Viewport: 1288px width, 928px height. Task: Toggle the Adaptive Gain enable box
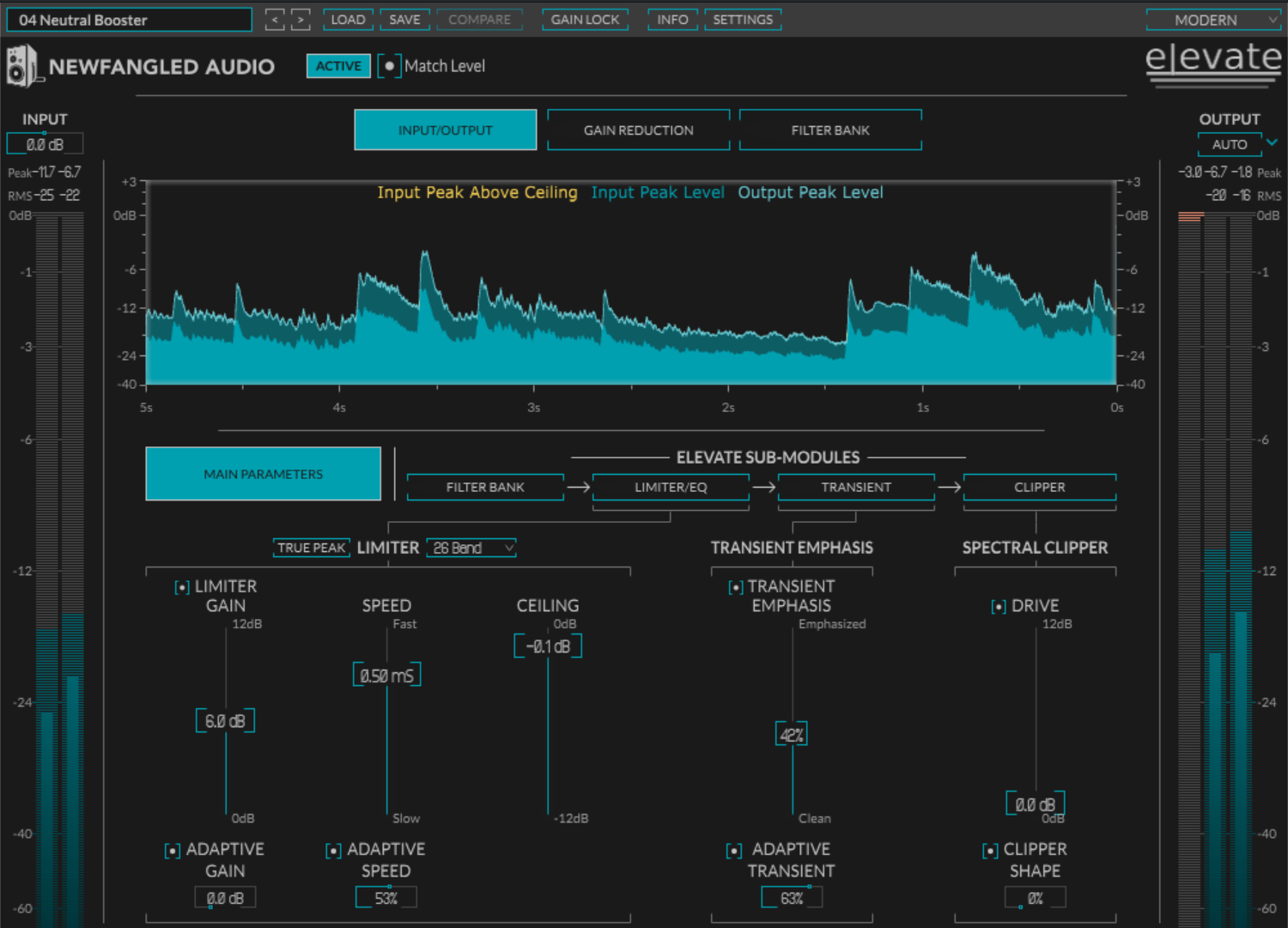tap(173, 851)
